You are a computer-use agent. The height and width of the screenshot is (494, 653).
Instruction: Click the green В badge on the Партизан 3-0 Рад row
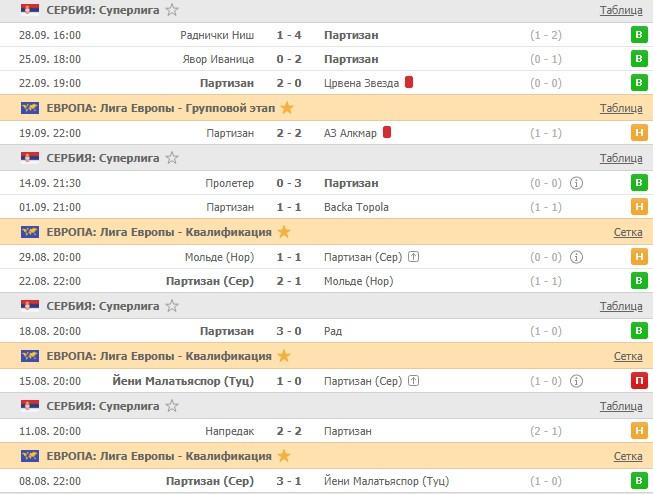[x=638, y=331]
